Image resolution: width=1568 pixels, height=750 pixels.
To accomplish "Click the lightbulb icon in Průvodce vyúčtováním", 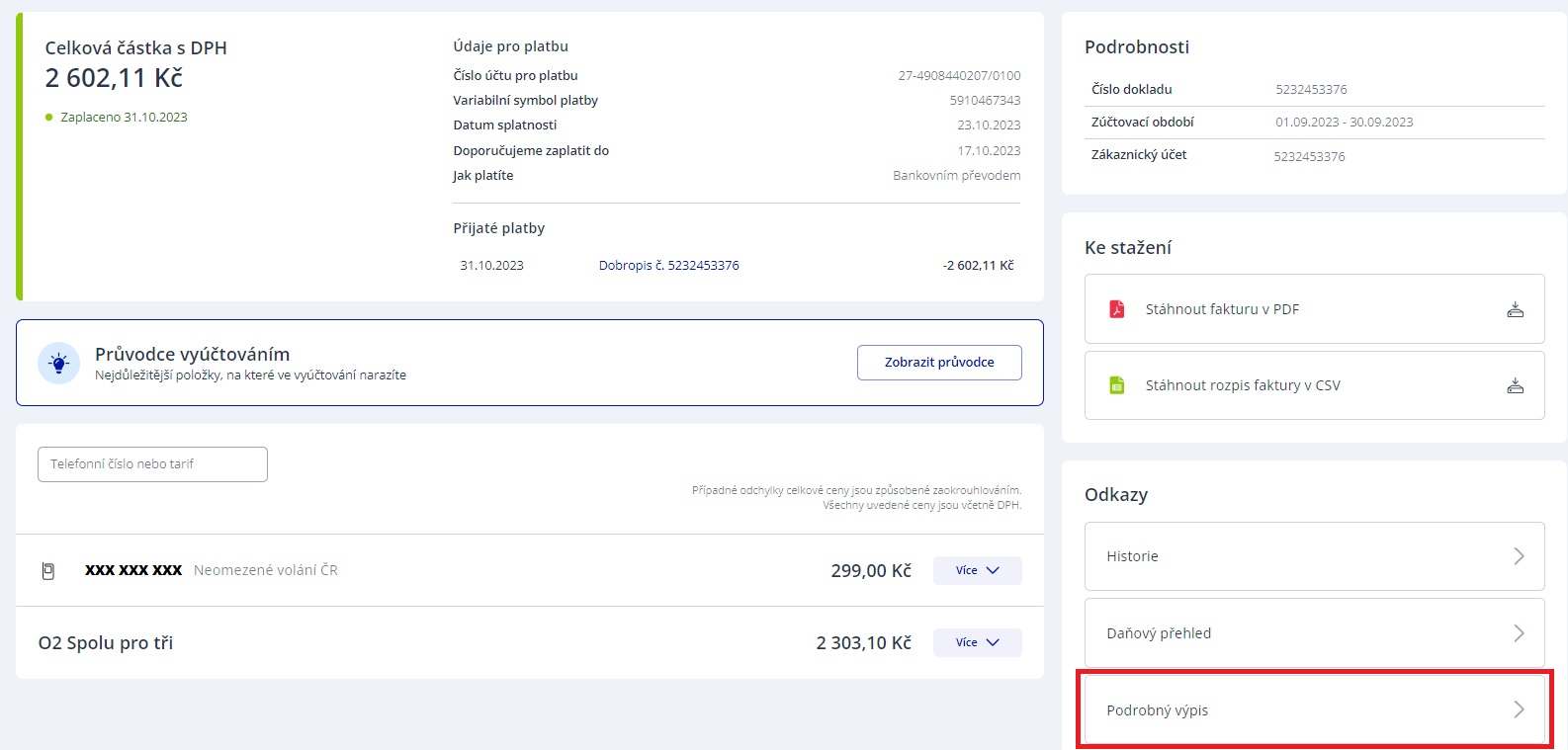I will tap(58, 364).
